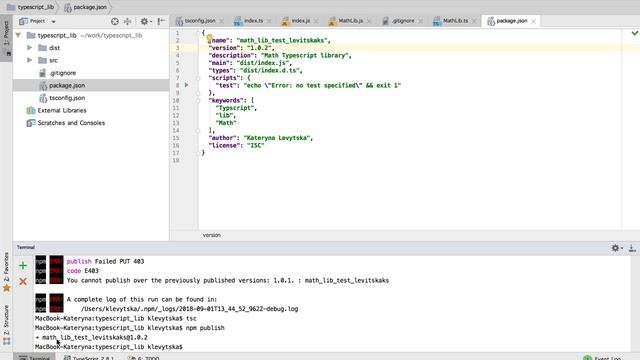Image resolution: width=640 pixels, height=360 pixels.
Task: Click the fold end marker at line 14
Action: [x=198, y=131]
